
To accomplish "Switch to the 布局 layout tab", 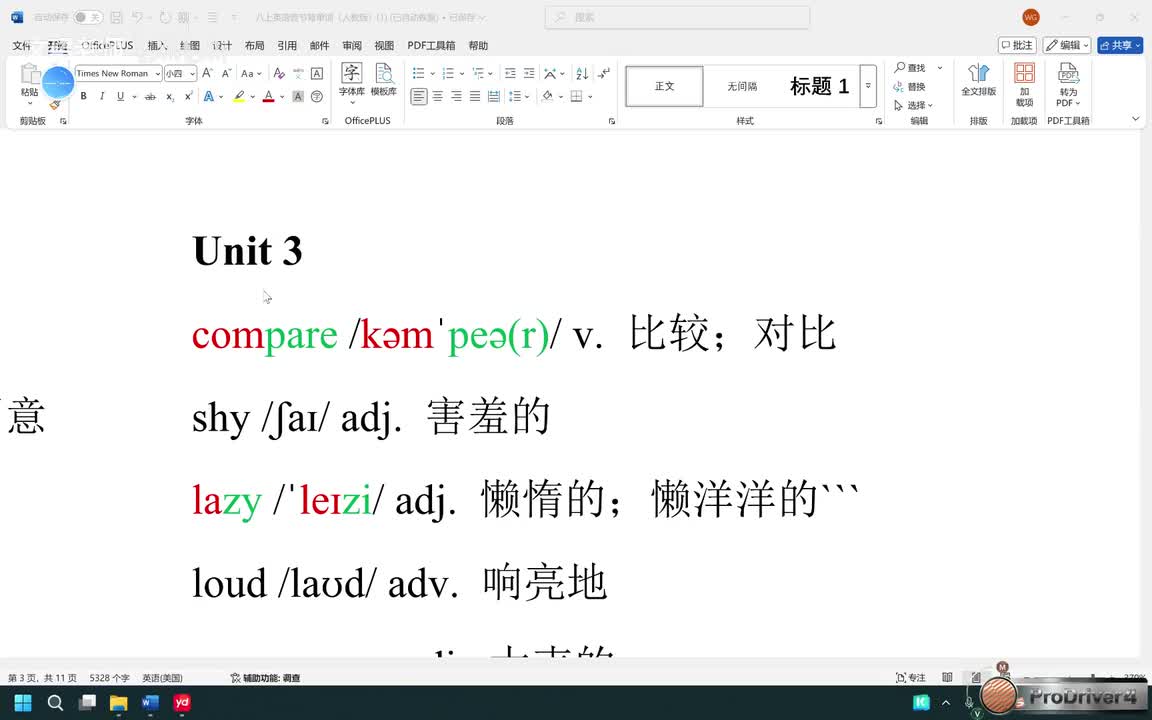I will click(x=254, y=46).
